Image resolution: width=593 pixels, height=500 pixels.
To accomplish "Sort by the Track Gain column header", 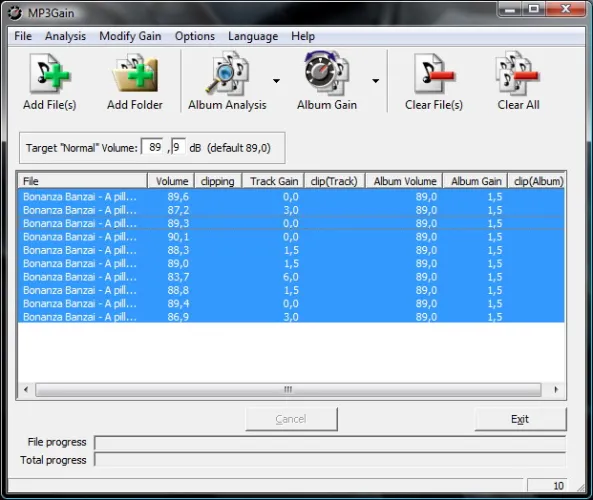I will click(x=273, y=181).
